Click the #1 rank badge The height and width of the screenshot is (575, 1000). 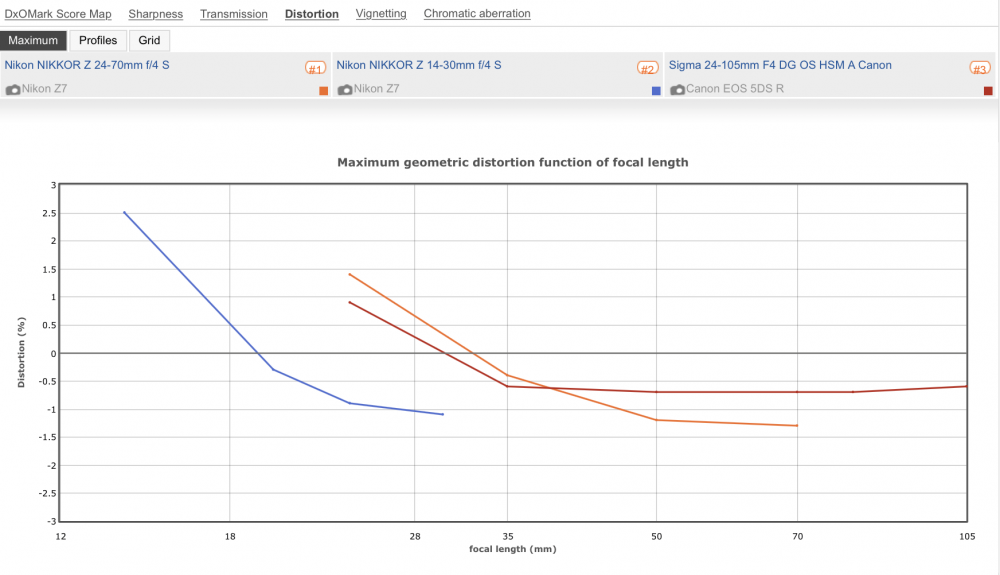pyautogui.click(x=315, y=68)
